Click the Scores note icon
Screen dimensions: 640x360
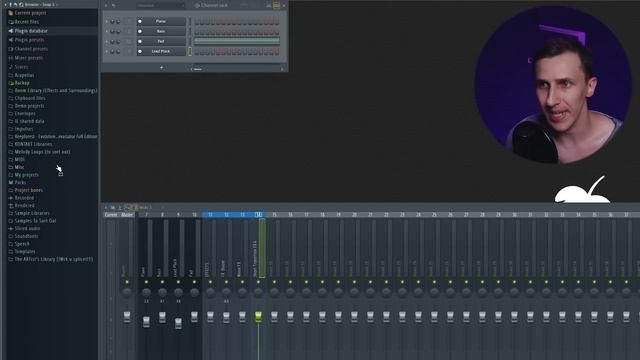(11, 67)
